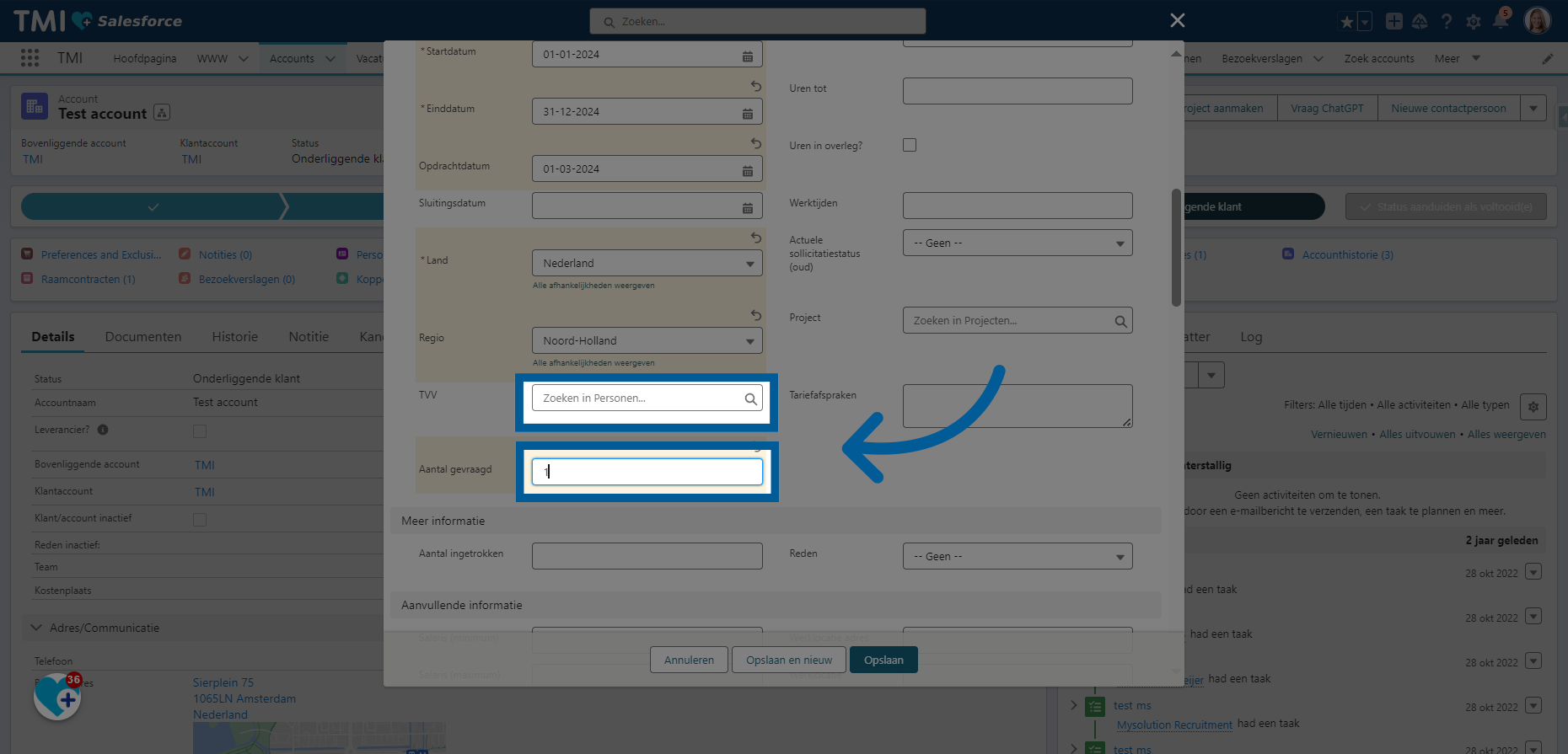The height and width of the screenshot is (754, 1568).
Task: Click the Nieuwe contactpersoon button
Action: [1448, 108]
